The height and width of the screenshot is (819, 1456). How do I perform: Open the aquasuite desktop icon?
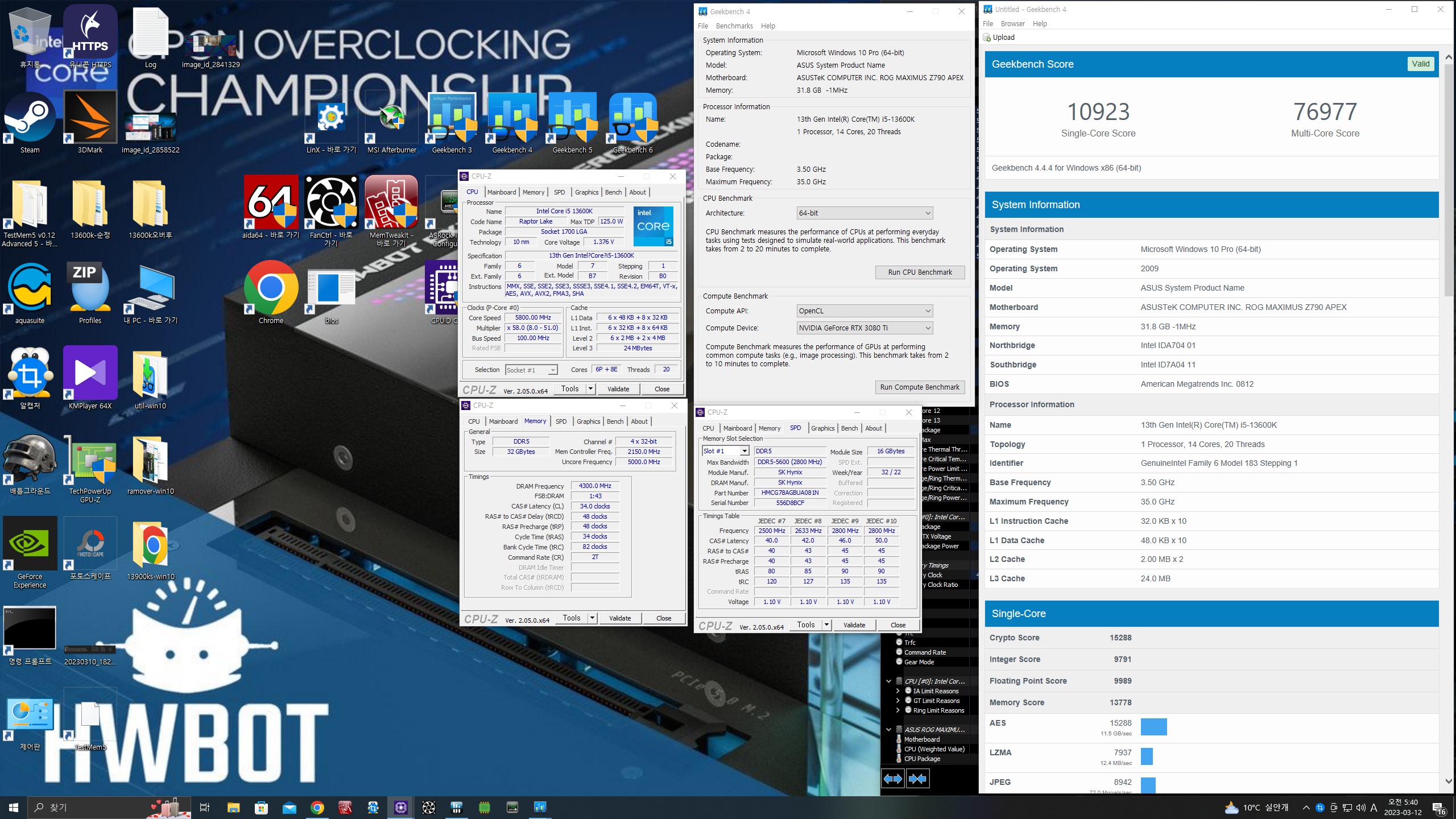(x=30, y=293)
